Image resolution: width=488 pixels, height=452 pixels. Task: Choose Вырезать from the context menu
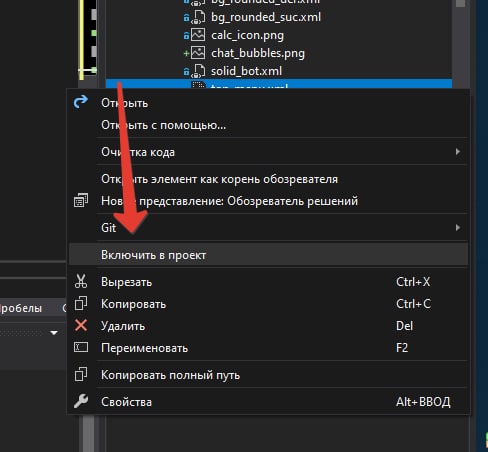coord(268,282)
